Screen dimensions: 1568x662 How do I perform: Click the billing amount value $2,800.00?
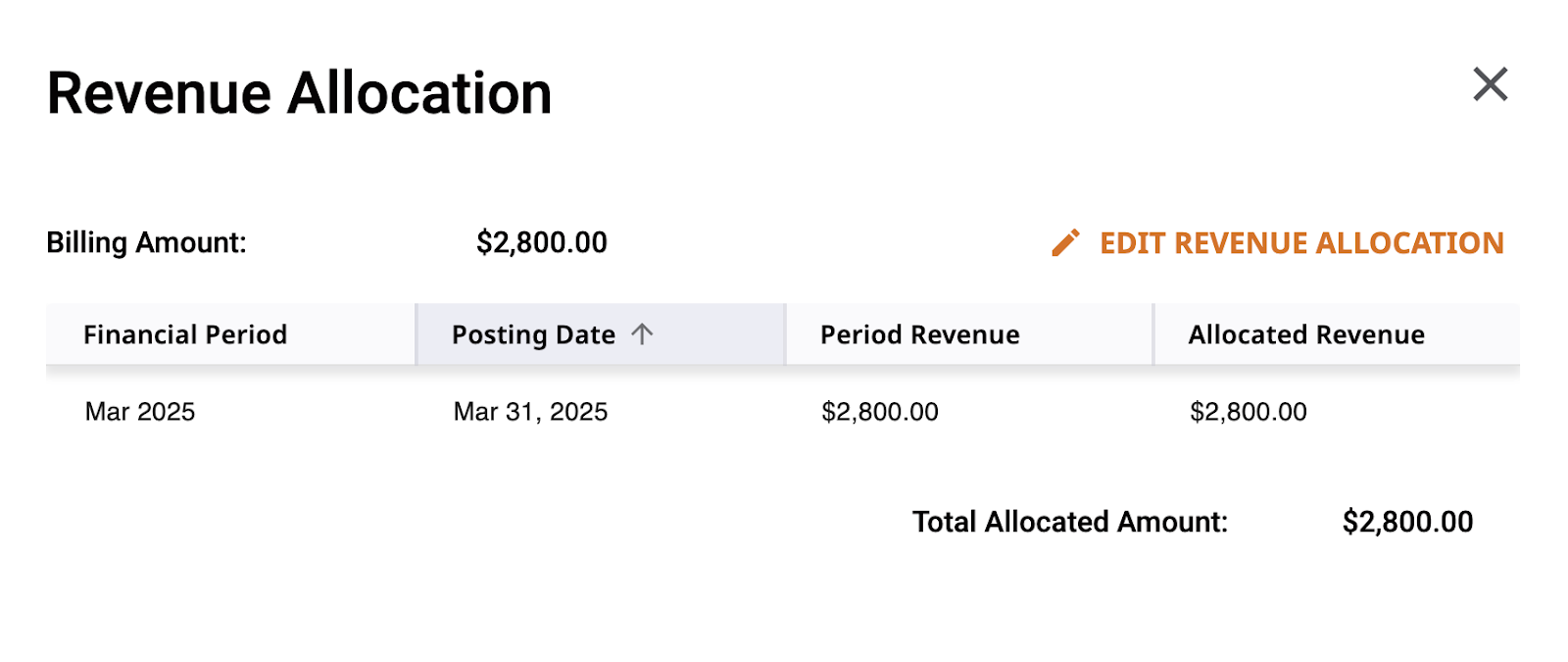pos(542,242)
